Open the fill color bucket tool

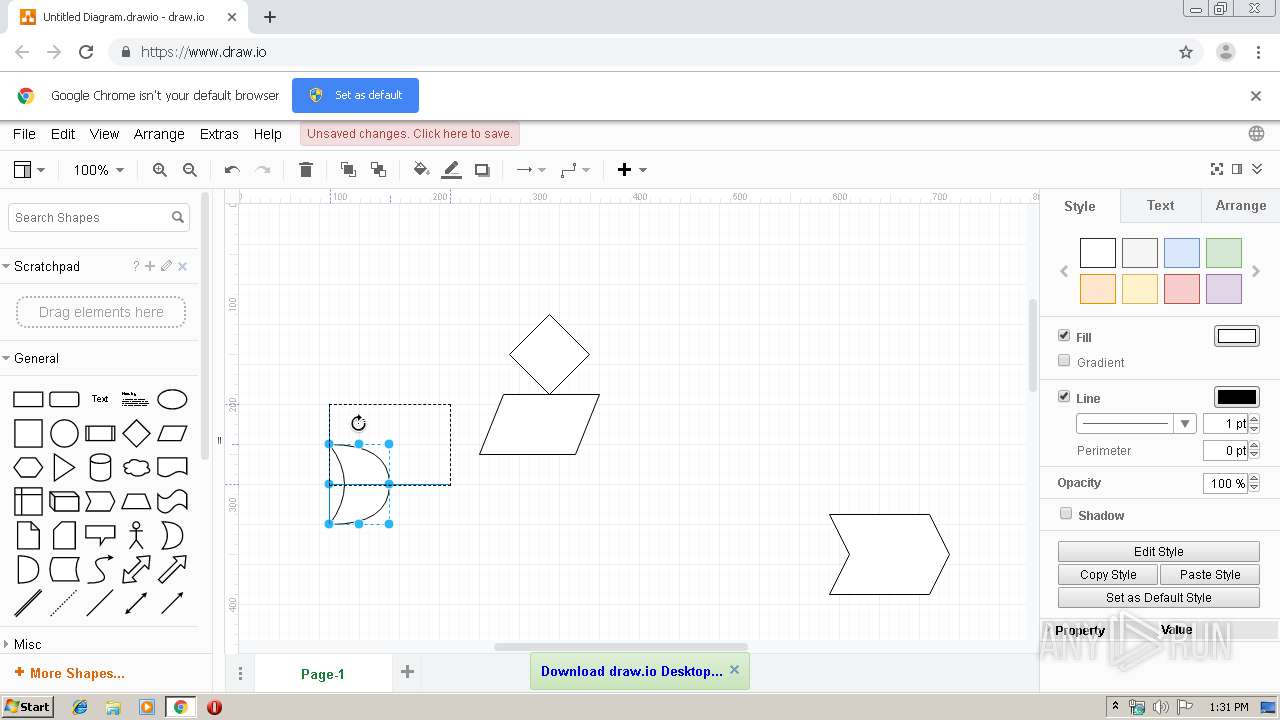[421, 170]
